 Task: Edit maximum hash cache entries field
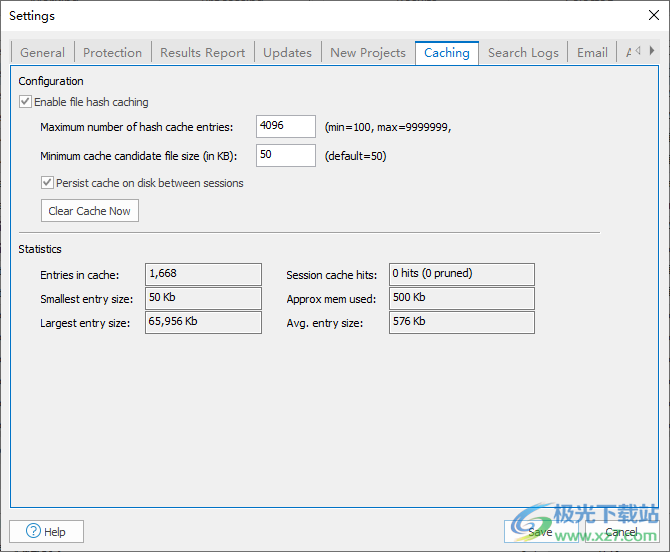pyautogui.click(x=286, y=126)
